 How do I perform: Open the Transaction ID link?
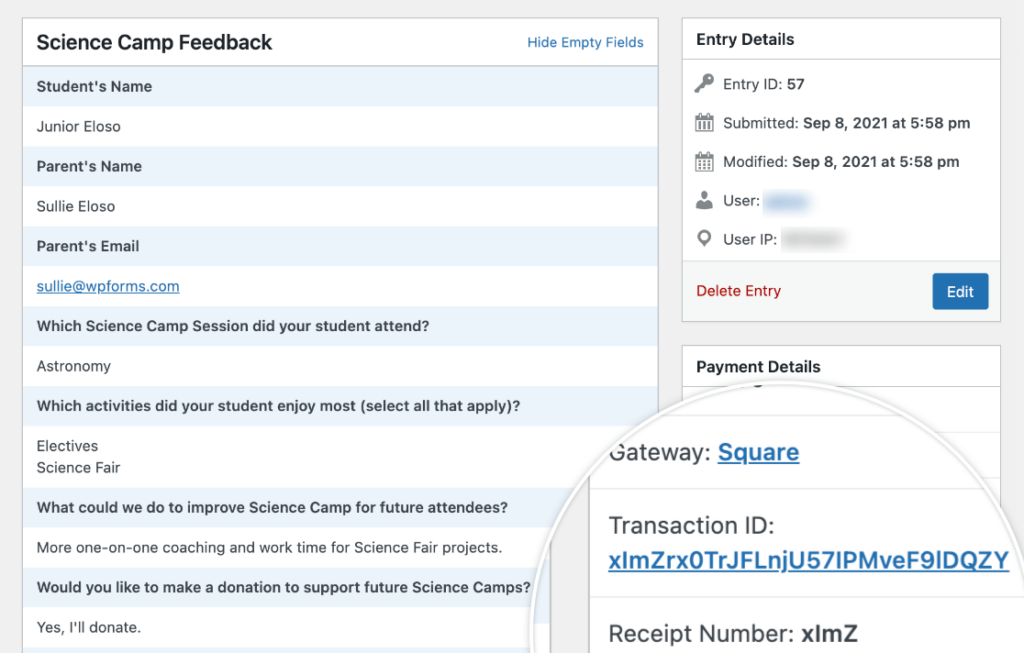tap(808, 561)
